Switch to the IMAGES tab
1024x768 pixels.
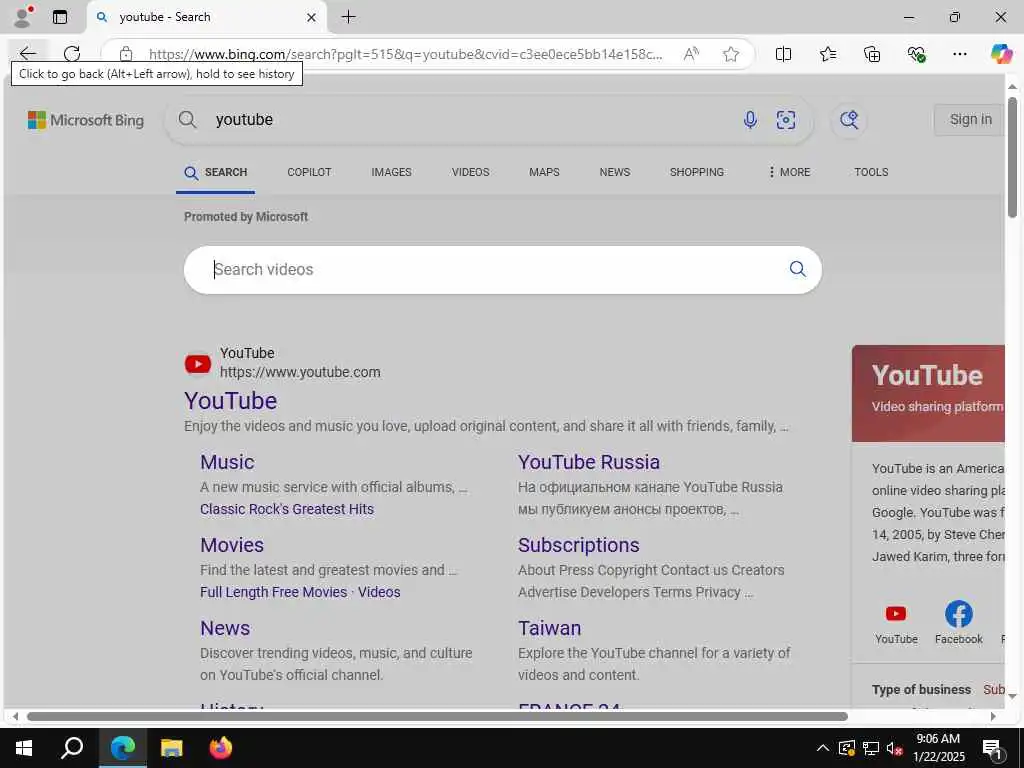pos(391,172)
